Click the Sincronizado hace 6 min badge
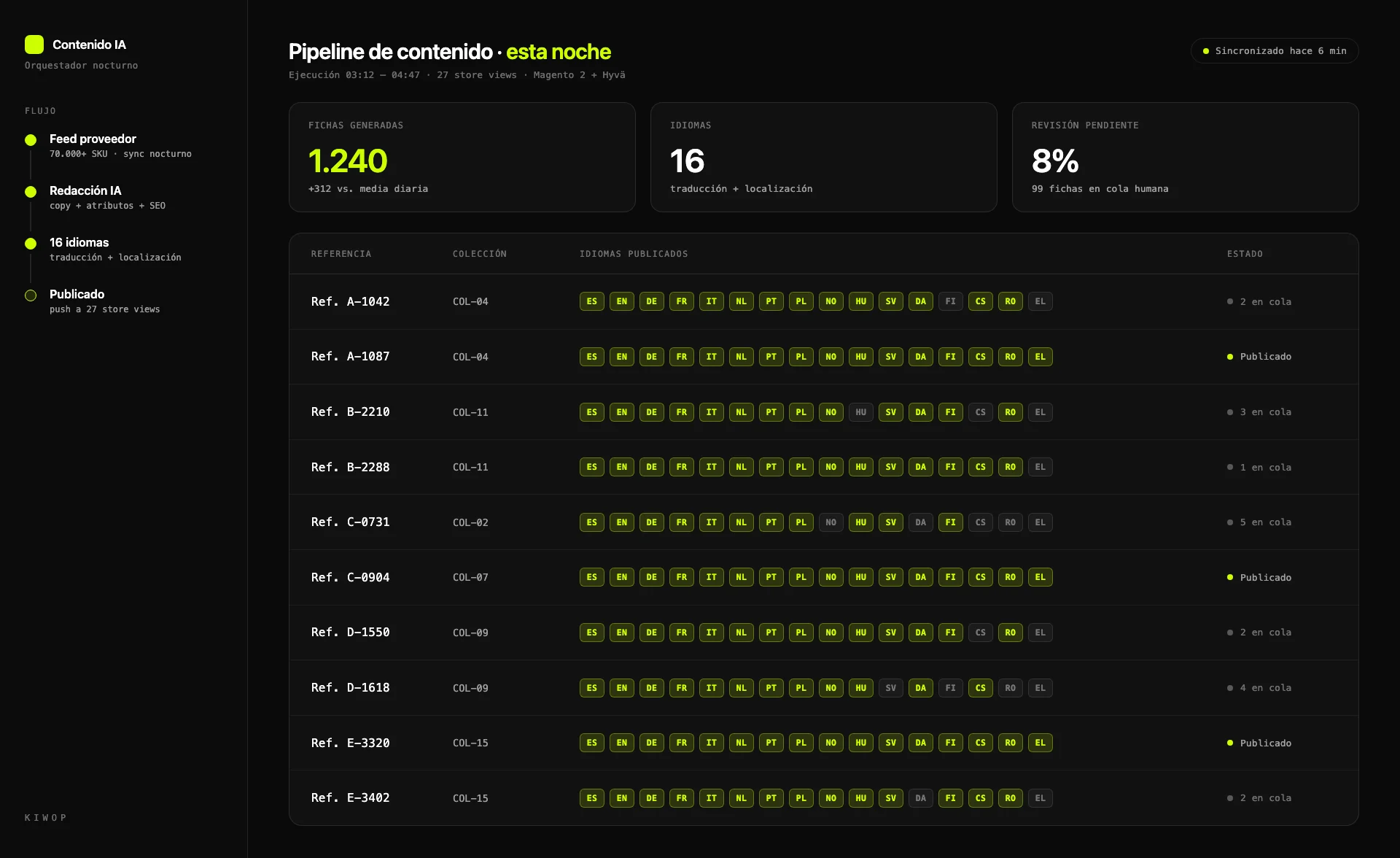 [1274, 51]
